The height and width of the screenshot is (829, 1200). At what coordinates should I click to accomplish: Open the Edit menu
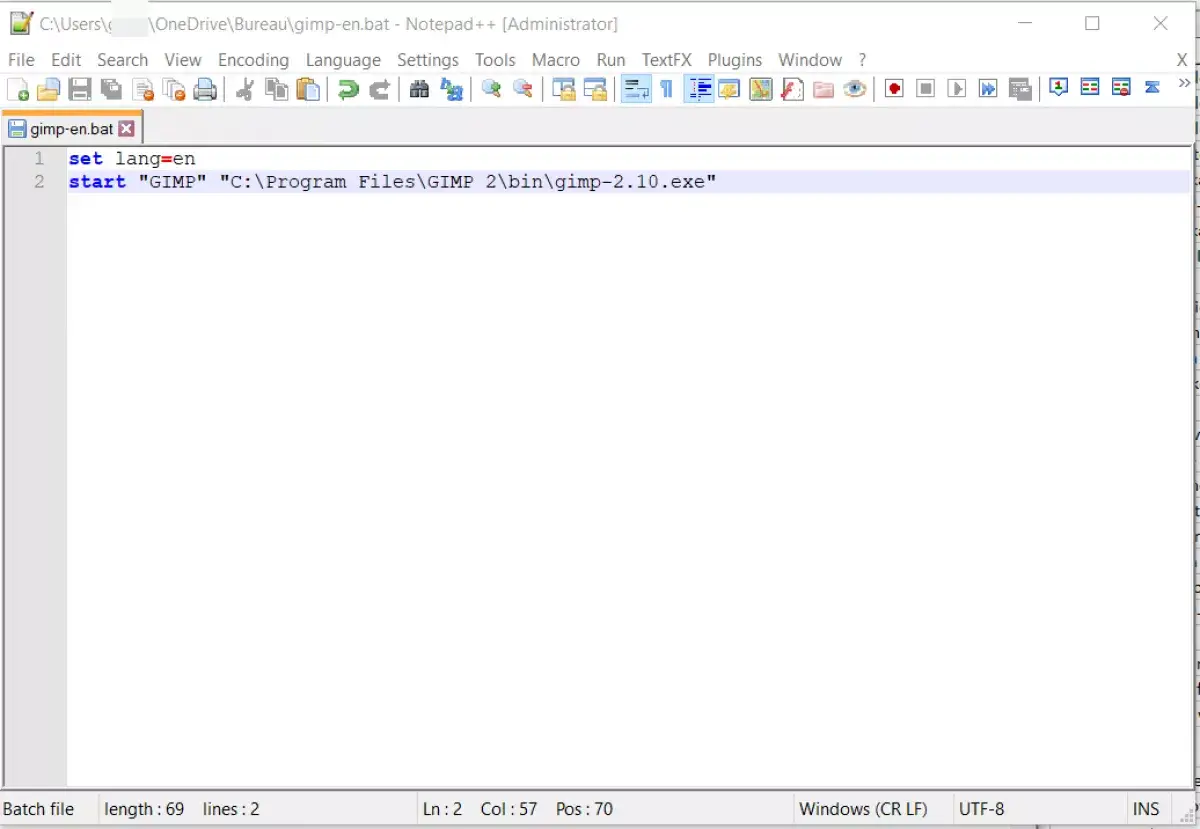pyautogui.click(x=66, y=60)
